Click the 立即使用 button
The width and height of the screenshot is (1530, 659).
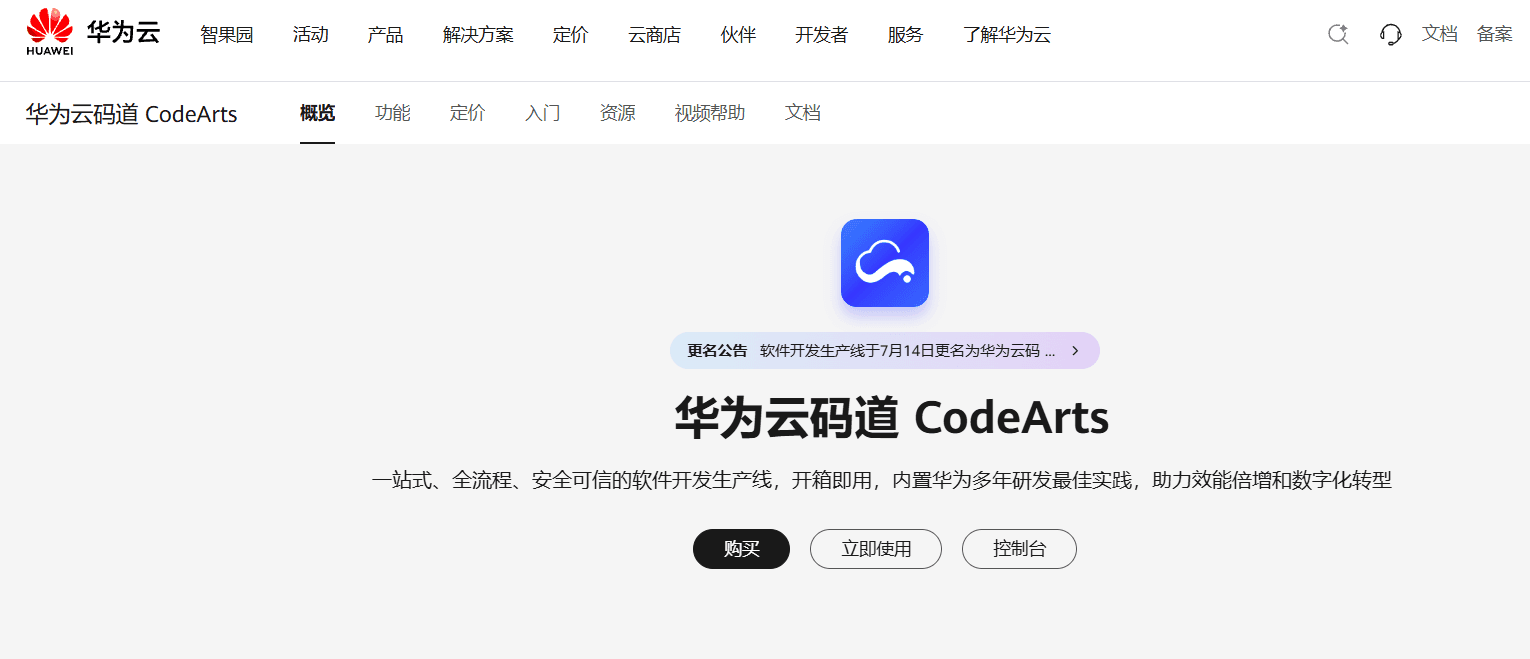[876, 549]
